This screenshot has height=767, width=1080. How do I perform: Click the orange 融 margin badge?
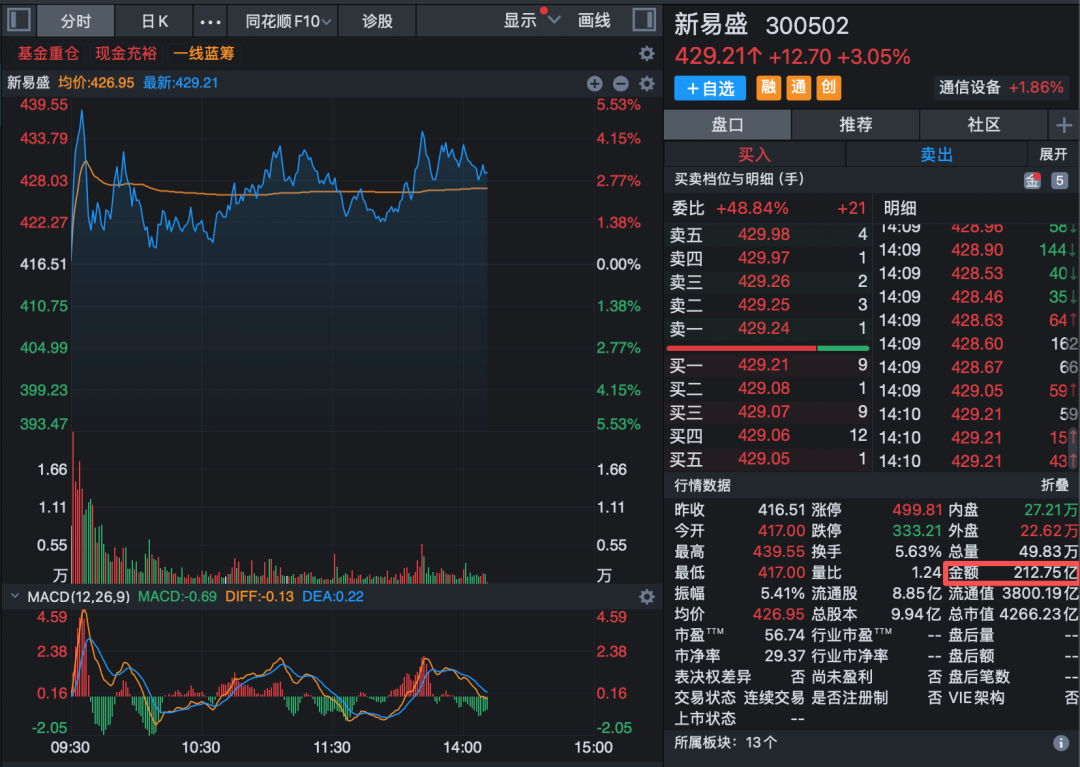pos(768,88)
